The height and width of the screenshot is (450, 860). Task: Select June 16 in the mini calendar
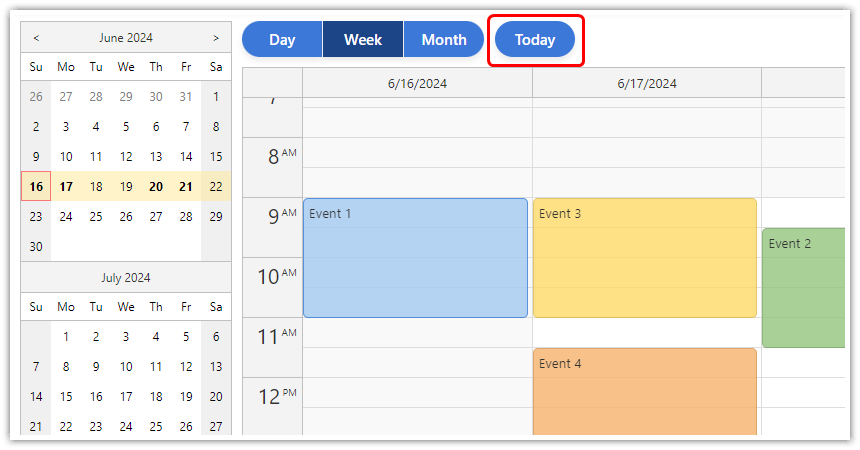[x=36, y=186]
